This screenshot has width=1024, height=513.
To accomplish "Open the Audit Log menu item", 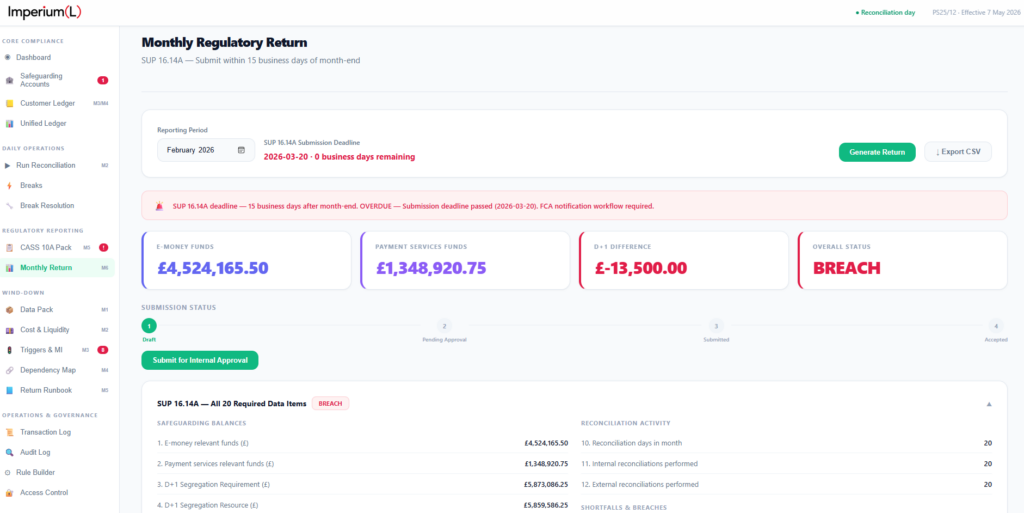I will [x=57, y=452].
